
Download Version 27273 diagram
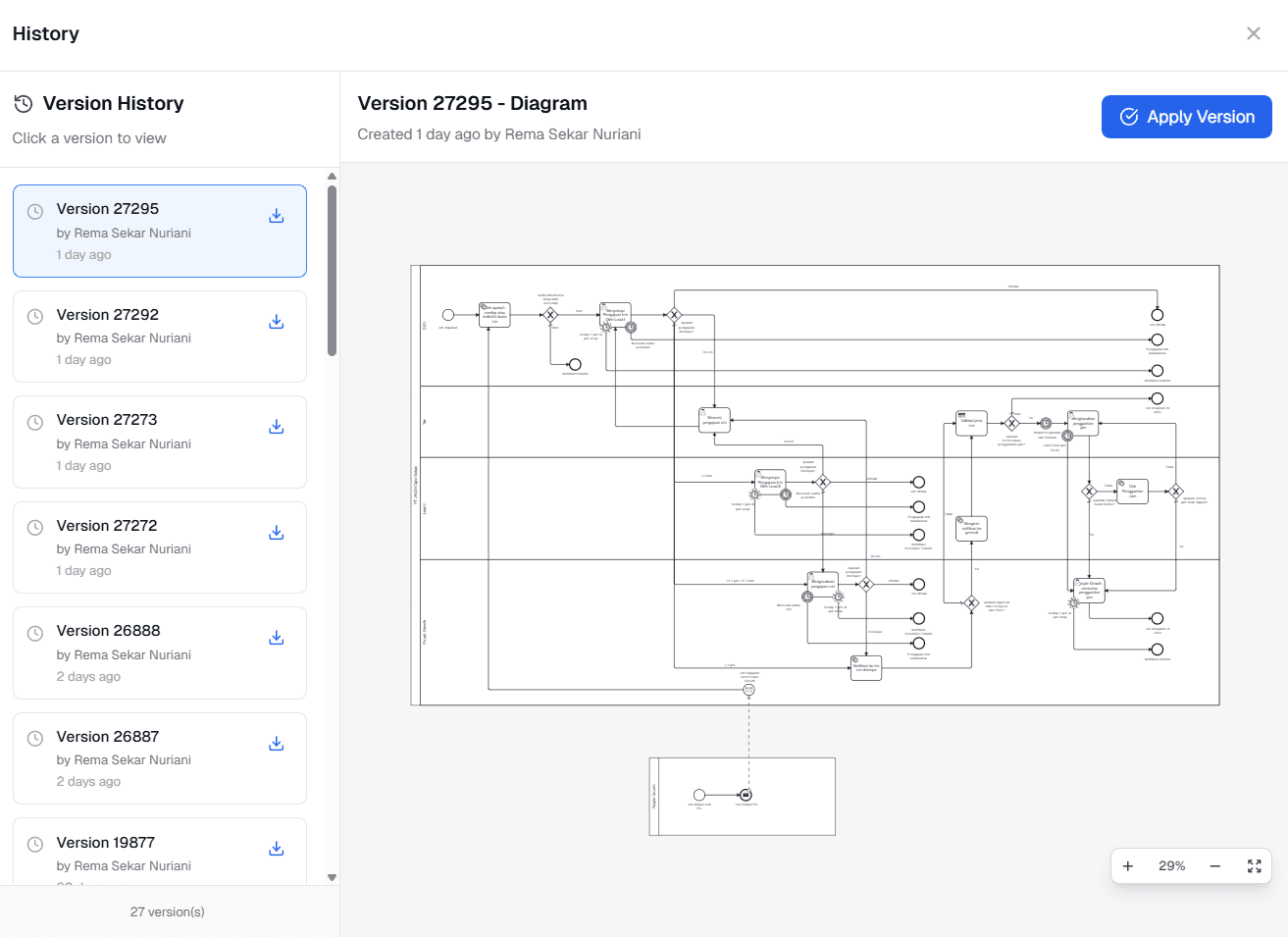tap(276, 427)
